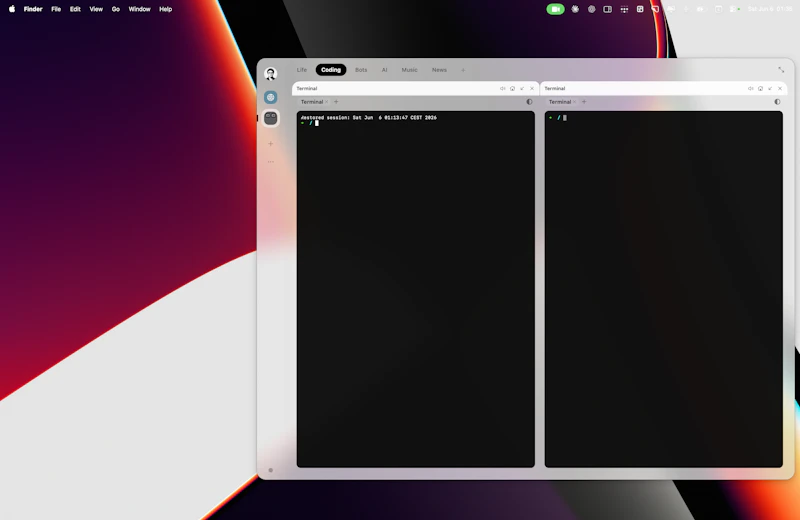Close the right panel's inner Terminal tab
800x520 pixels.
click(x=574, y=102)
